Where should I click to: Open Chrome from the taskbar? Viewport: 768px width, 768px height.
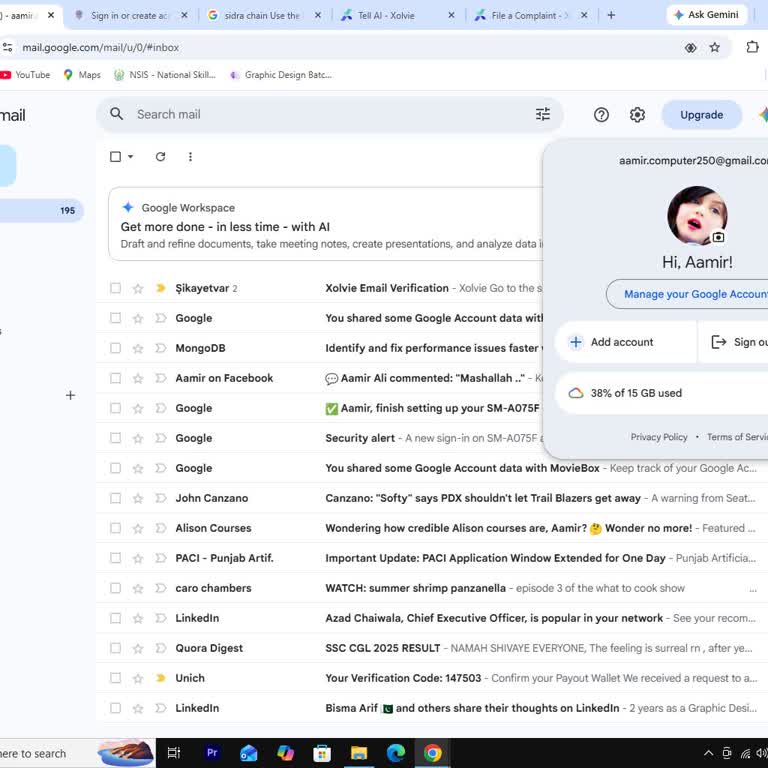point(432,753)
